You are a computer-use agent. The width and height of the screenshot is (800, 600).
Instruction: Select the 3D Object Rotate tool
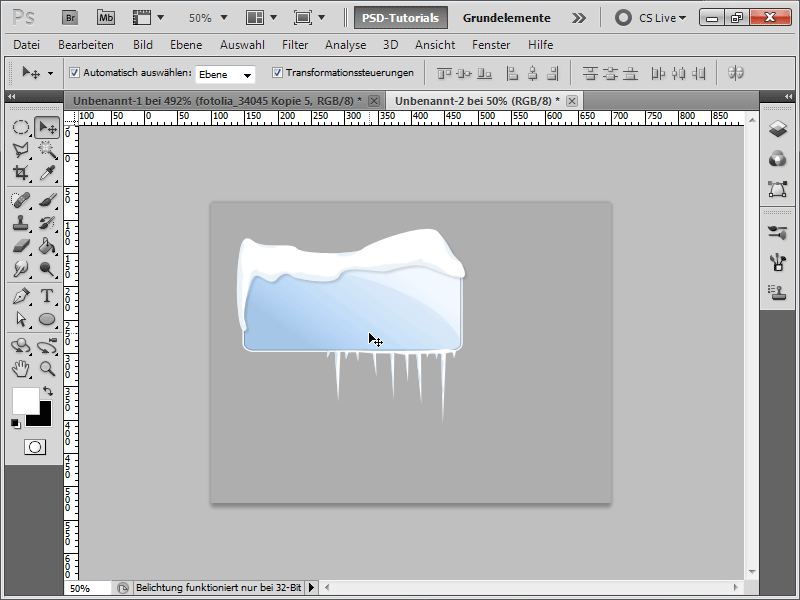[x=20, y=346]
